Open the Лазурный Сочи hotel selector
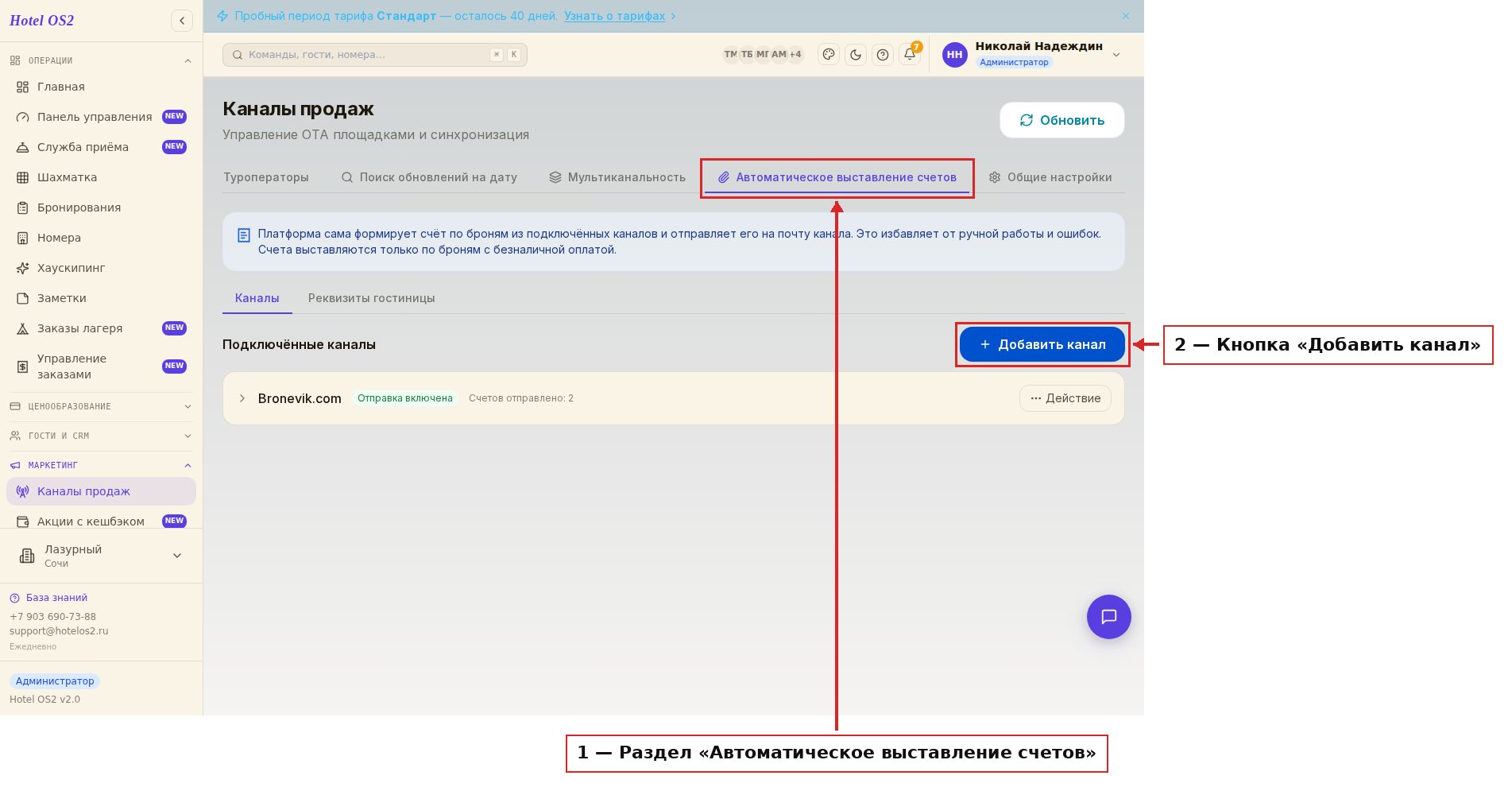Screen dimensions: 1512x791 tap(101, 556)
